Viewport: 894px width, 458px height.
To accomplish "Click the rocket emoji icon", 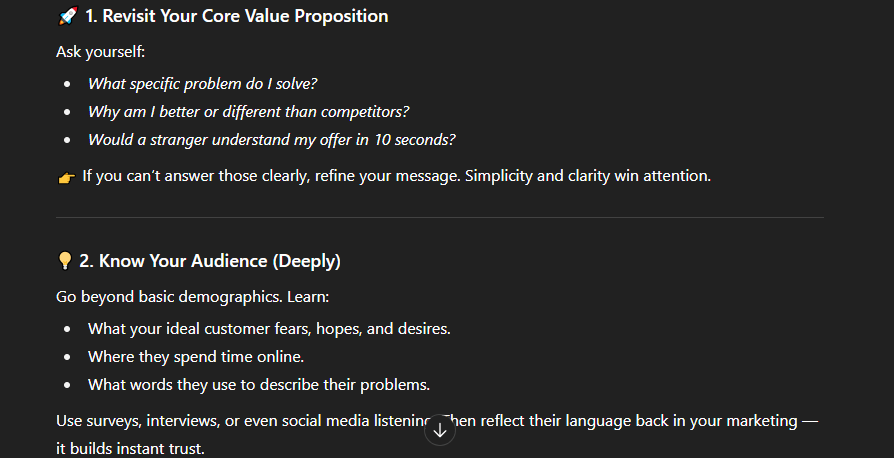I will point(68,17).
